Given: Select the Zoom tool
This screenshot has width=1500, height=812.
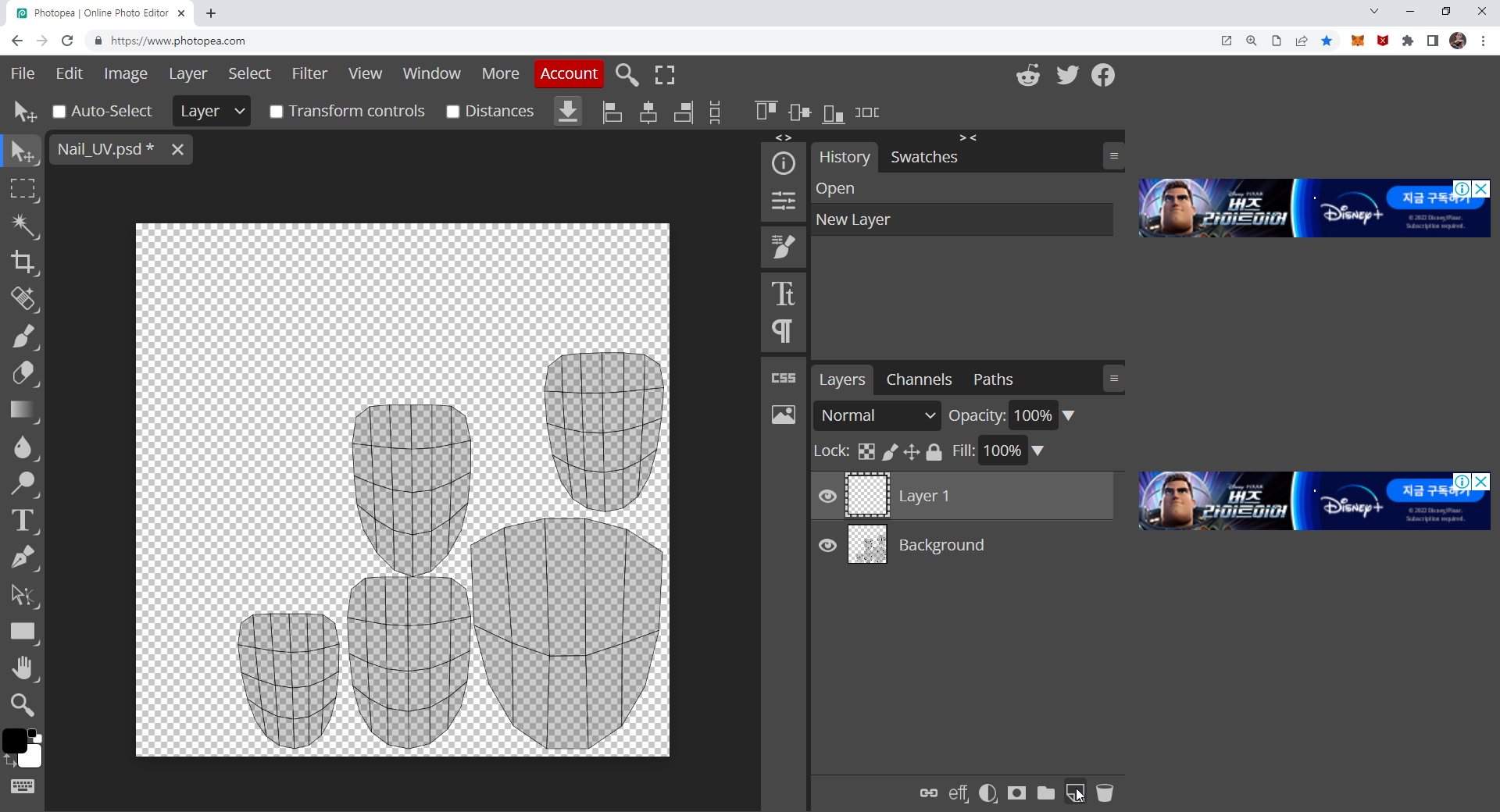Looking at the screenshot, I should tap(23, 705).
